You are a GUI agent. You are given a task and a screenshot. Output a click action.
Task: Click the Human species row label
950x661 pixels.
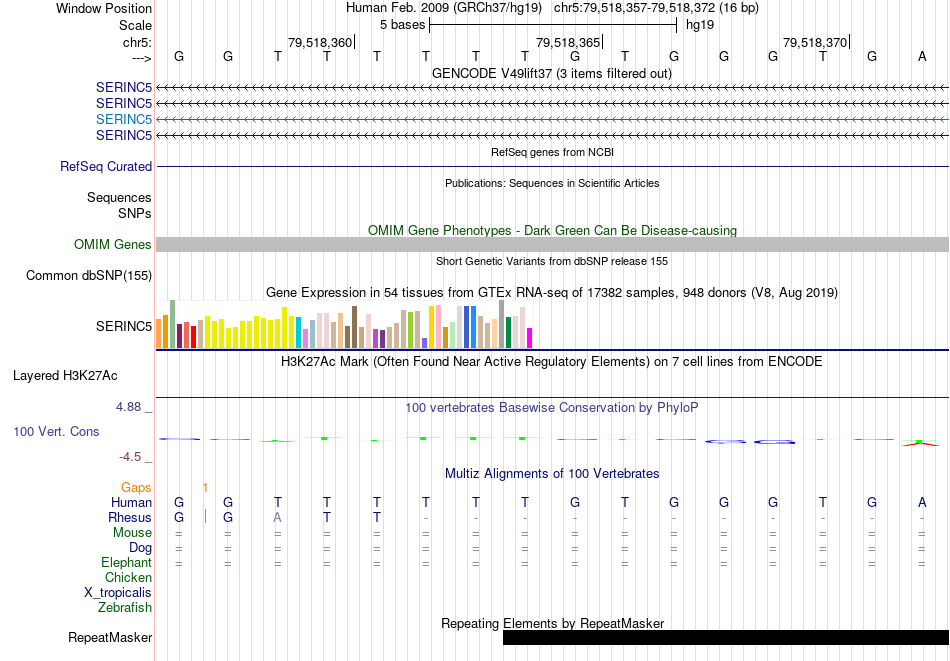pos(131,502)
